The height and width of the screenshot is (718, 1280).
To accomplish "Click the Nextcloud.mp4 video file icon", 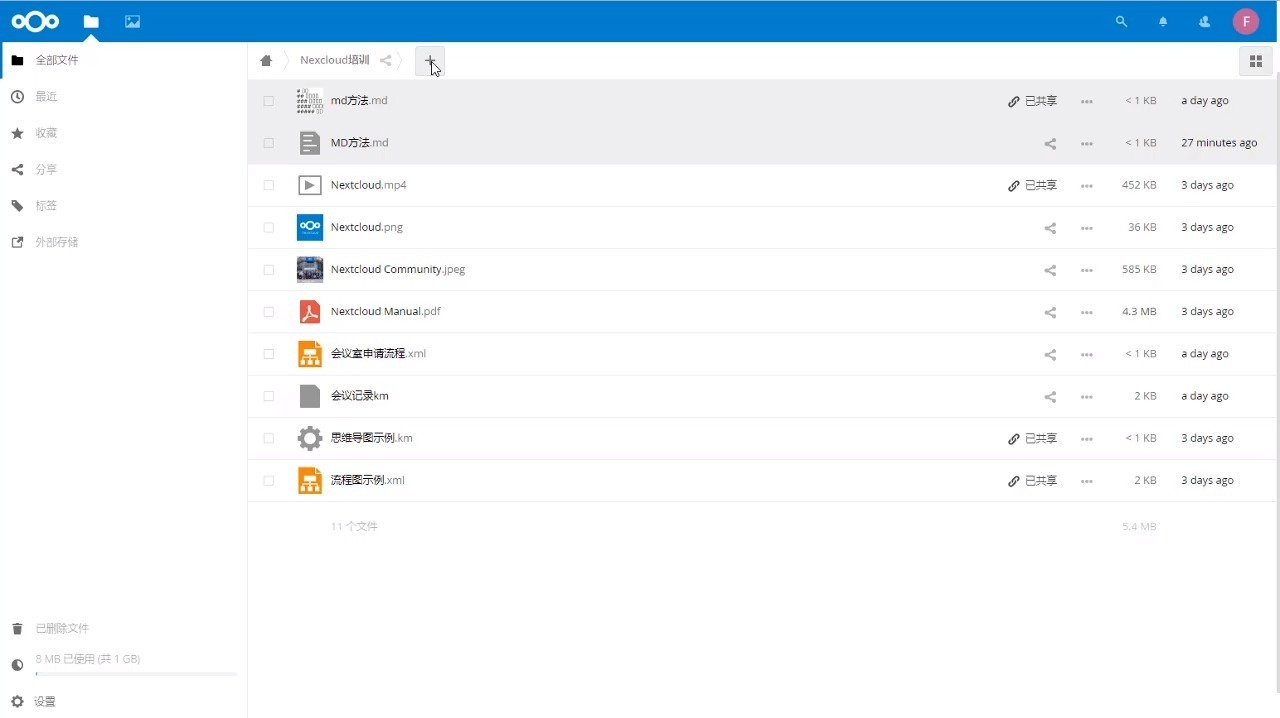I will [x=310, y=185].
